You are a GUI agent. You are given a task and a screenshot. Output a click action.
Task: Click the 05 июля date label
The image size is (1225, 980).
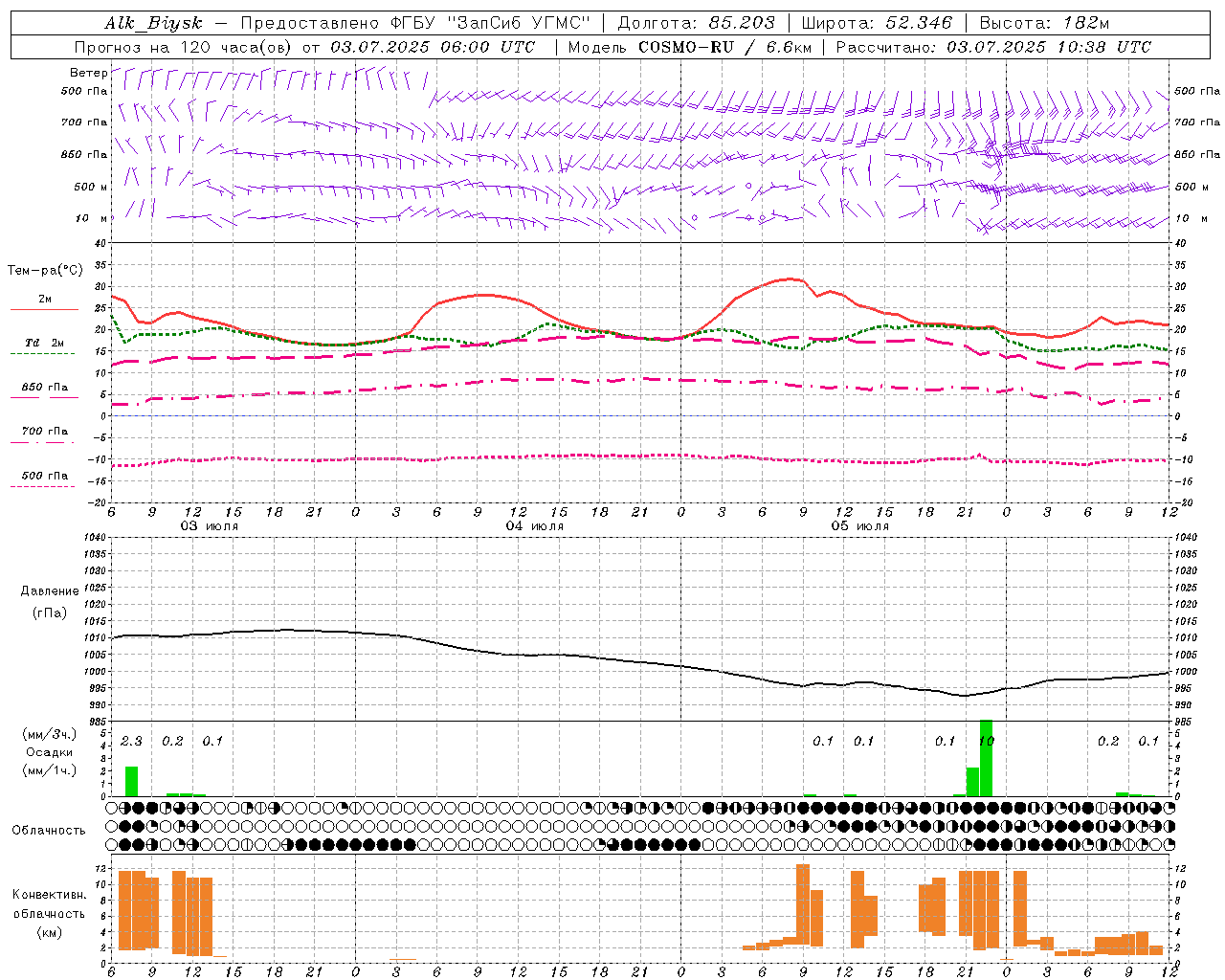(x=860, y=526)
